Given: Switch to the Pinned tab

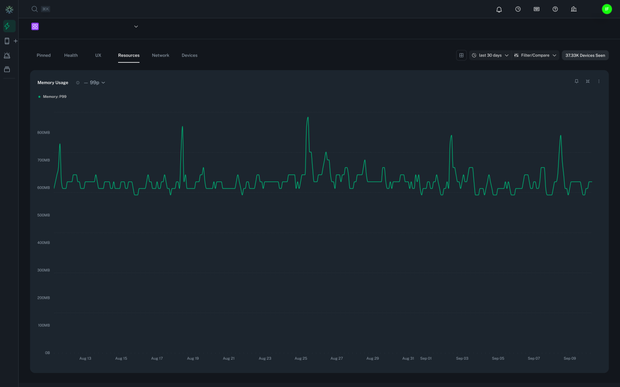Looking at the screenshot, I should [43, 55].
